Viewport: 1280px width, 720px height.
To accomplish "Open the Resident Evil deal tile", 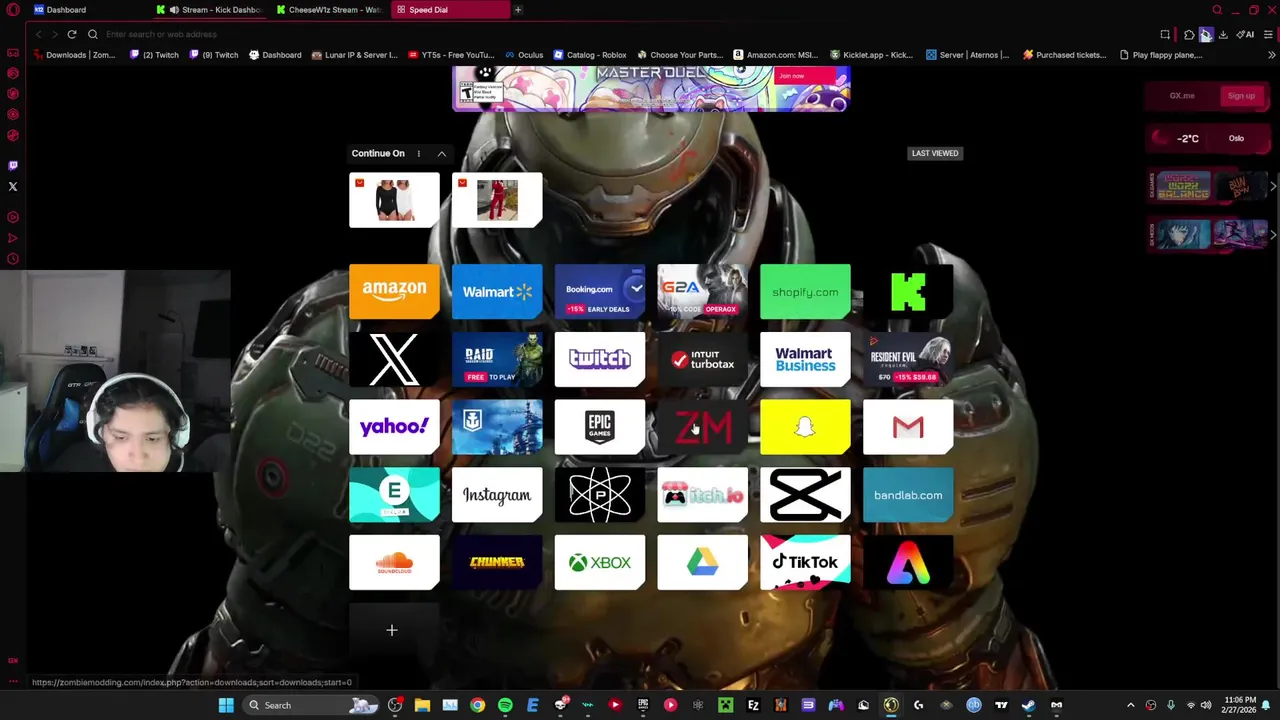I will pyautogui.click(x=908, y=359).
